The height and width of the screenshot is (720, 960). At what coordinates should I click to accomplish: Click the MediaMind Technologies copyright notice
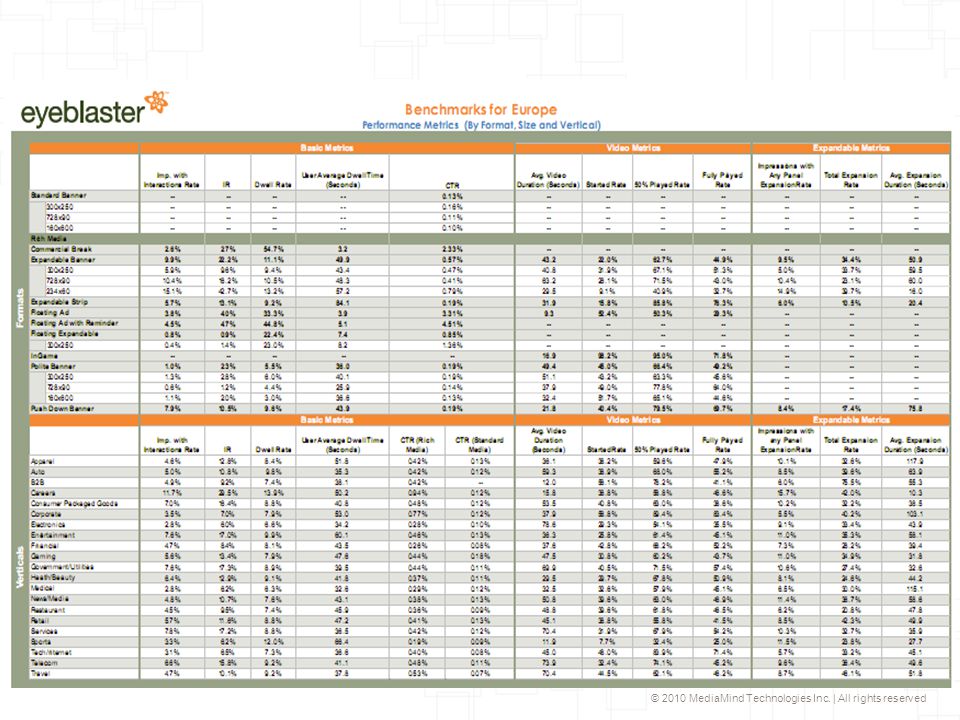click(788, 698)
